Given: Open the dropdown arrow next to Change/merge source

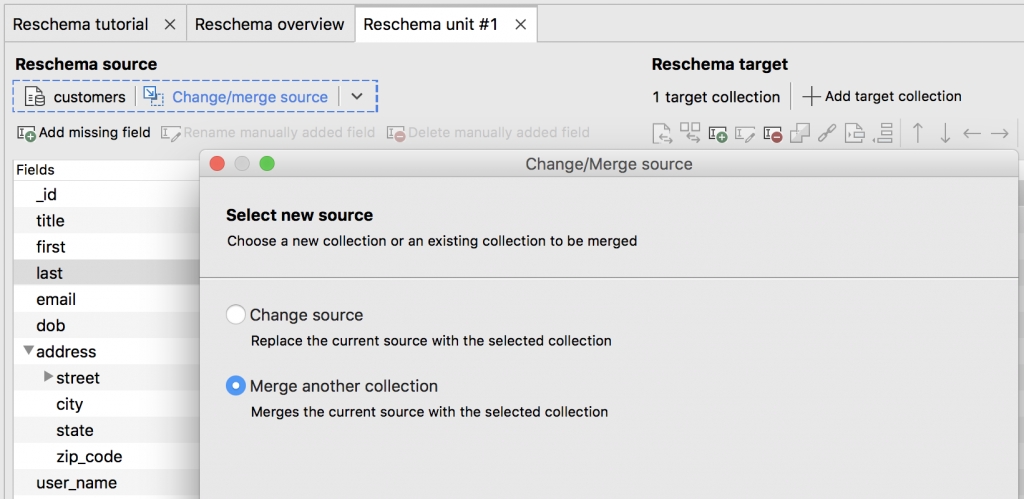Looking at the screenshot, I should (357, 97).
